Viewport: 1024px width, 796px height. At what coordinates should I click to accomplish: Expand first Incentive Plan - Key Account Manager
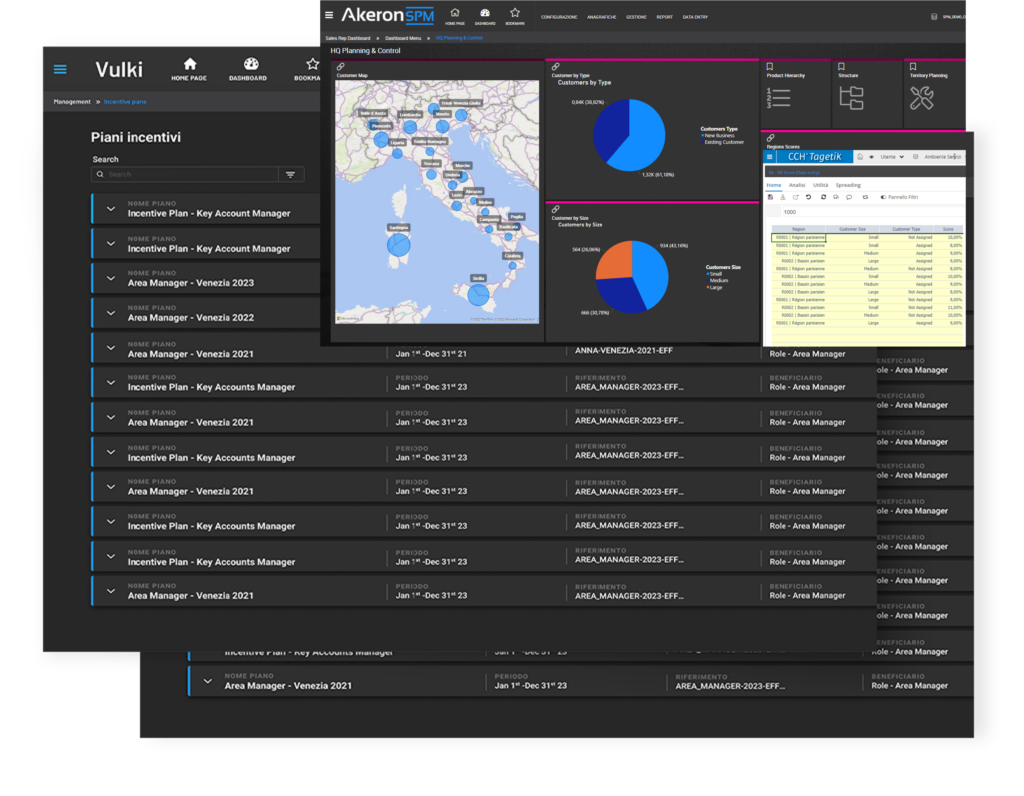[111, 209]
